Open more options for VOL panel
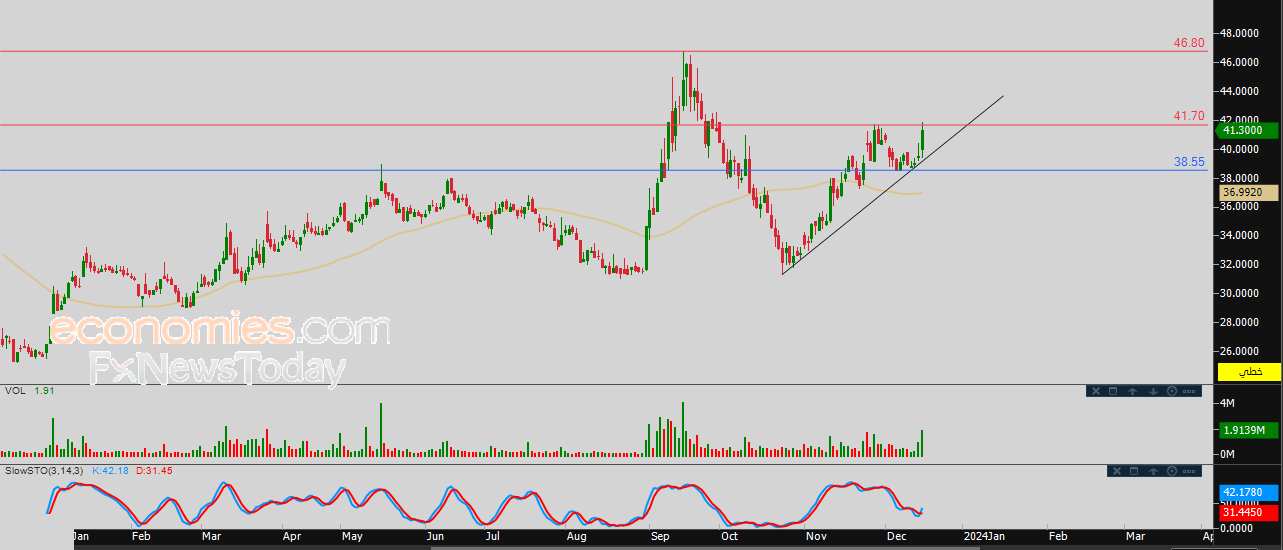 [x=1189, y=391]
